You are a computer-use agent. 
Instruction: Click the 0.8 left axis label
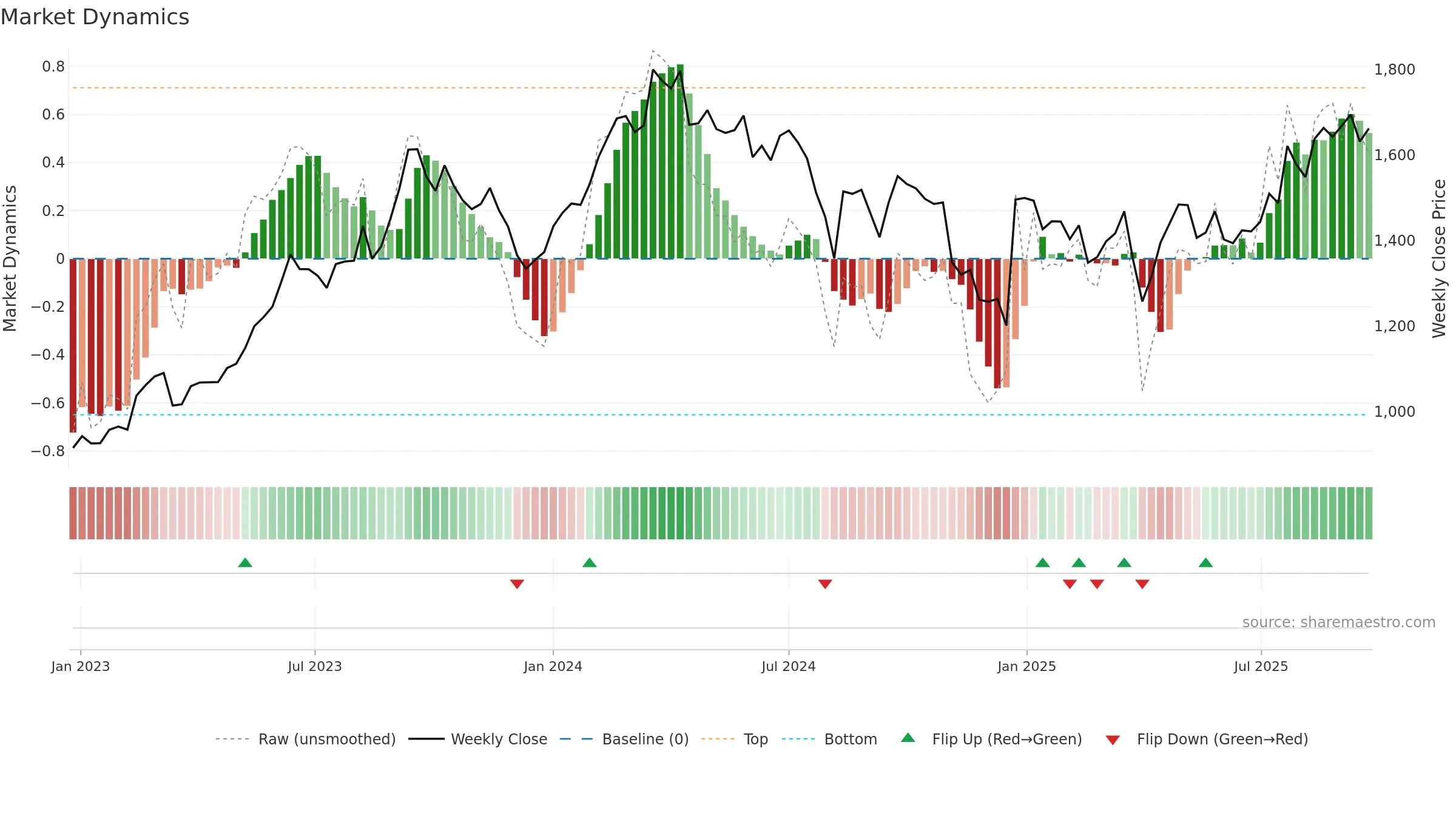click(53, 67)
